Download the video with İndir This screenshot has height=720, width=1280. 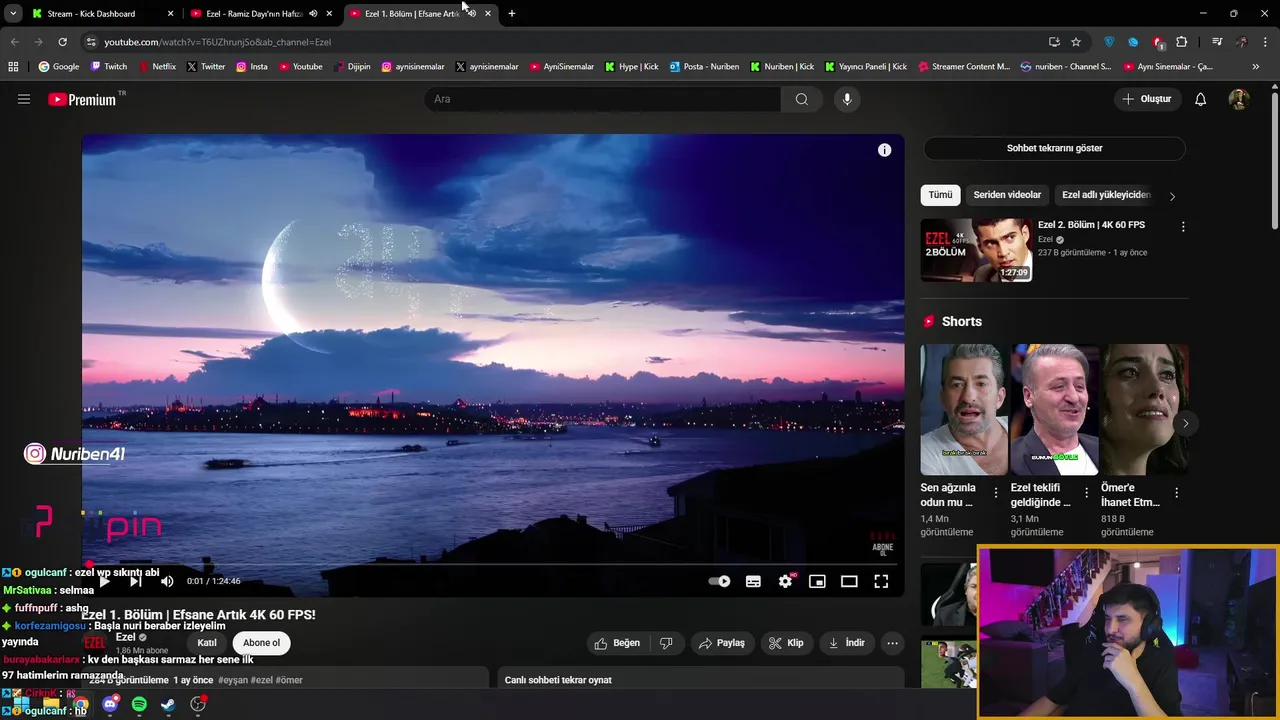click(x=846, y=643)
